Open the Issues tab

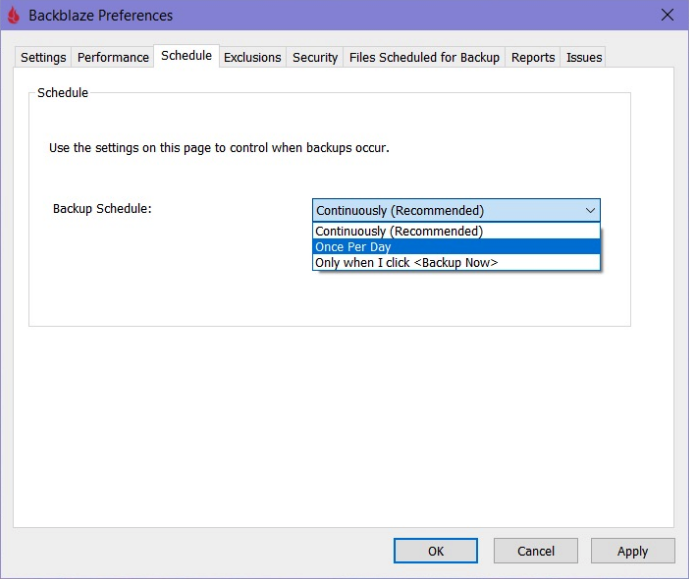[584, 57]
